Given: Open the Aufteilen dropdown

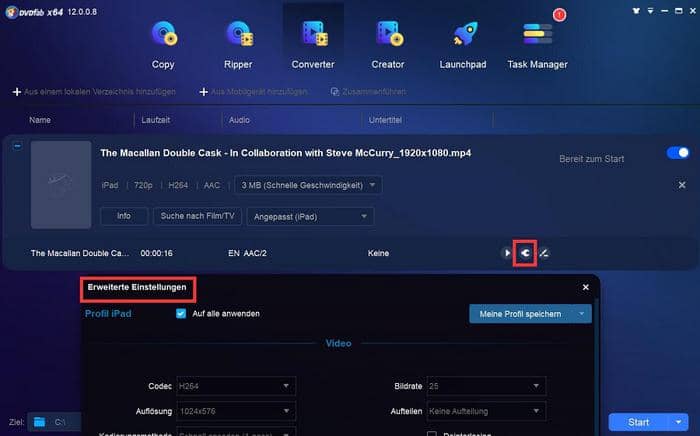Looking at the screenshot, I should tap(486, 411).
